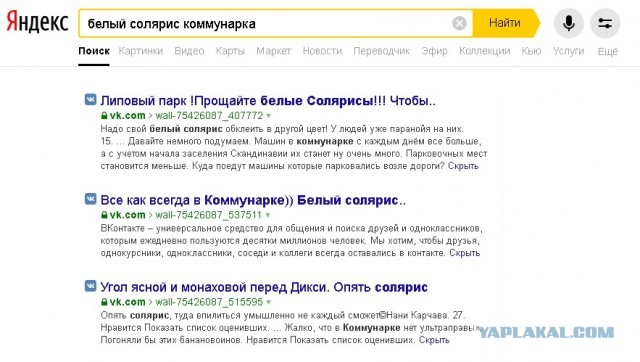Viewport: 640px width, 362px height.
Task: Open the Услуги tab
Action: point(569,51)
